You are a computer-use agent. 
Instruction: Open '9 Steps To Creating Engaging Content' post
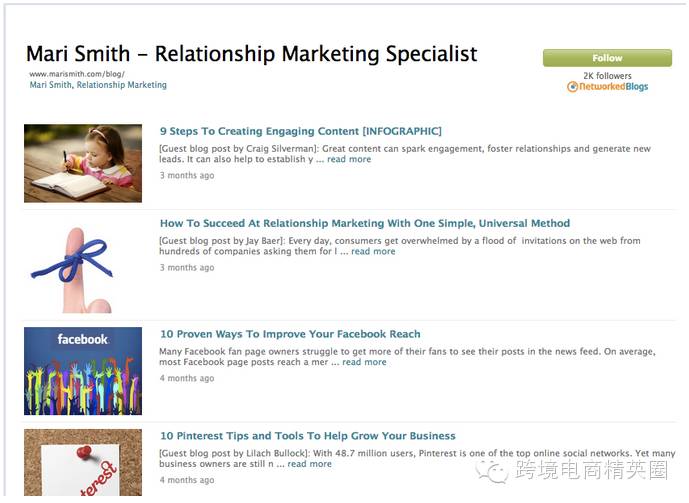point(301,131)
